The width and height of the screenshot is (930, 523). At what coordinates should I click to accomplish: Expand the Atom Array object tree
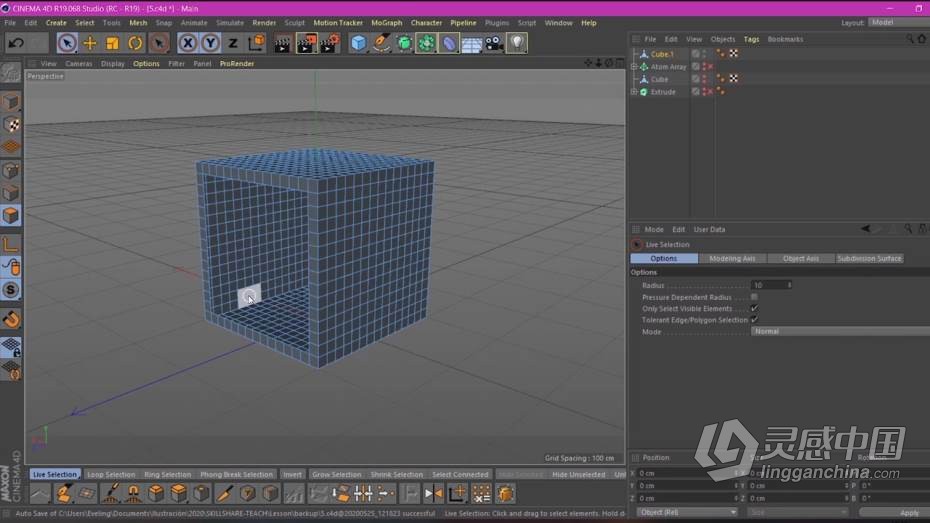(x=634, y=66)
